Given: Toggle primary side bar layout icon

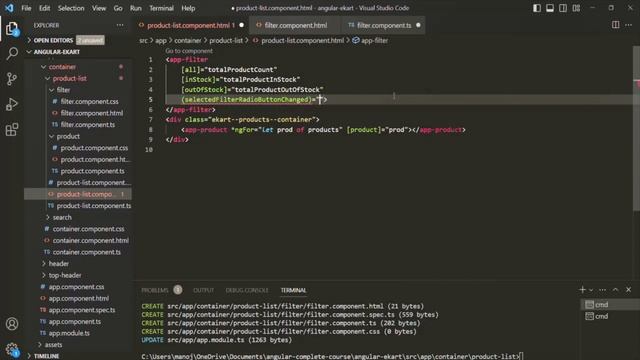Looking at the screenshot, I should click(537, 8).
